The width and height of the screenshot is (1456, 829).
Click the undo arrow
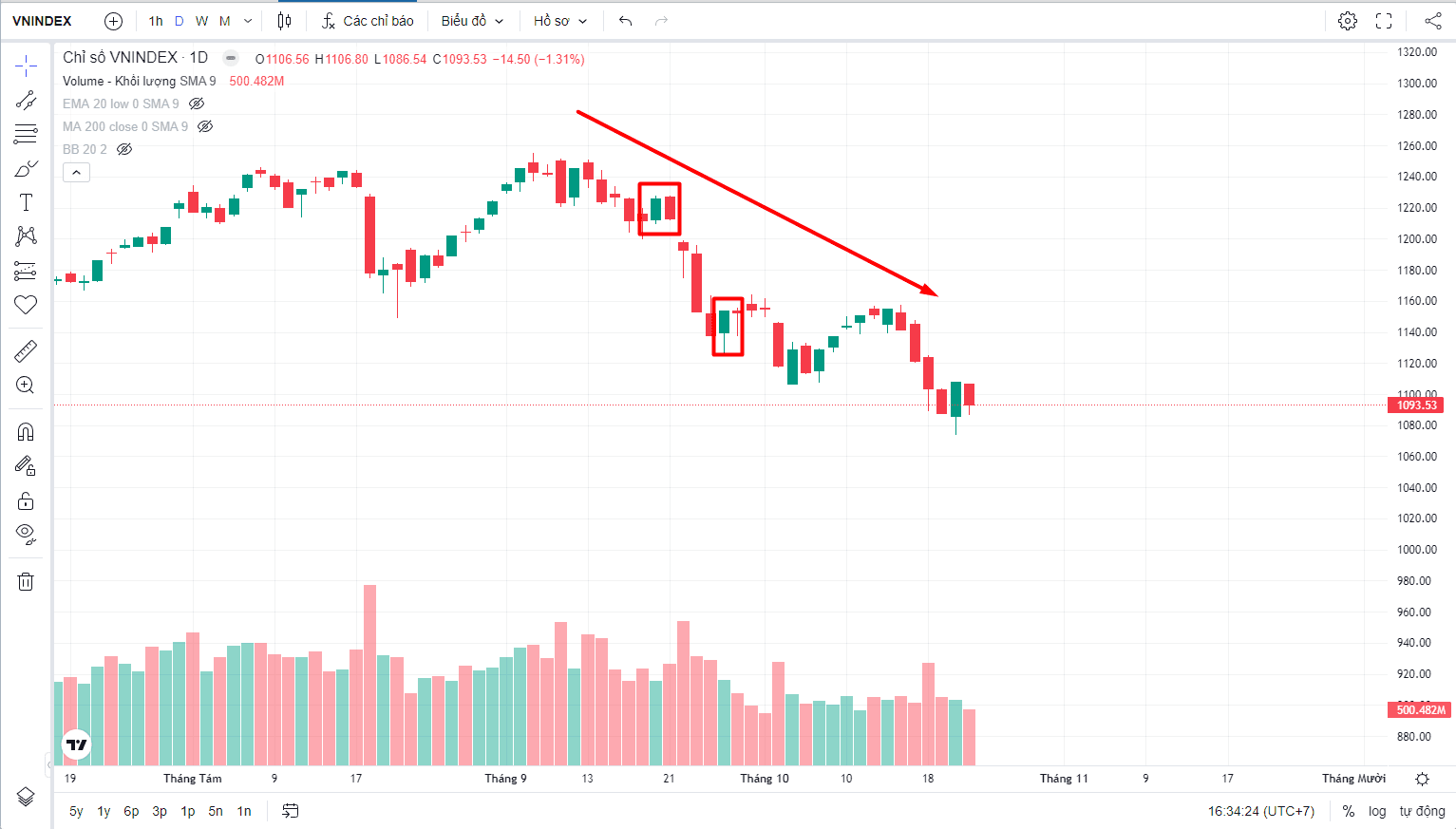click(625, 21)
